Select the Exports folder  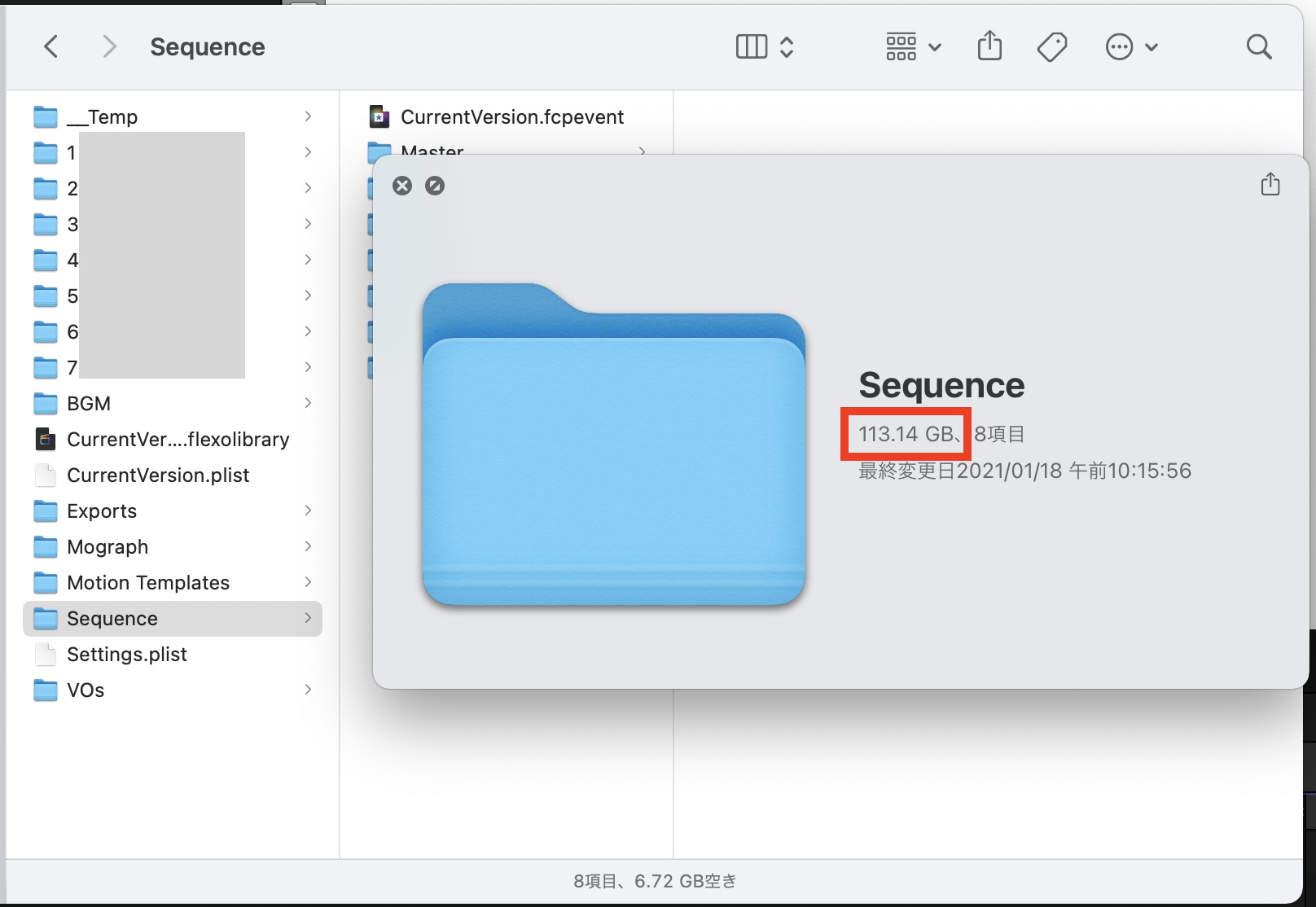(x=172, y=511)
